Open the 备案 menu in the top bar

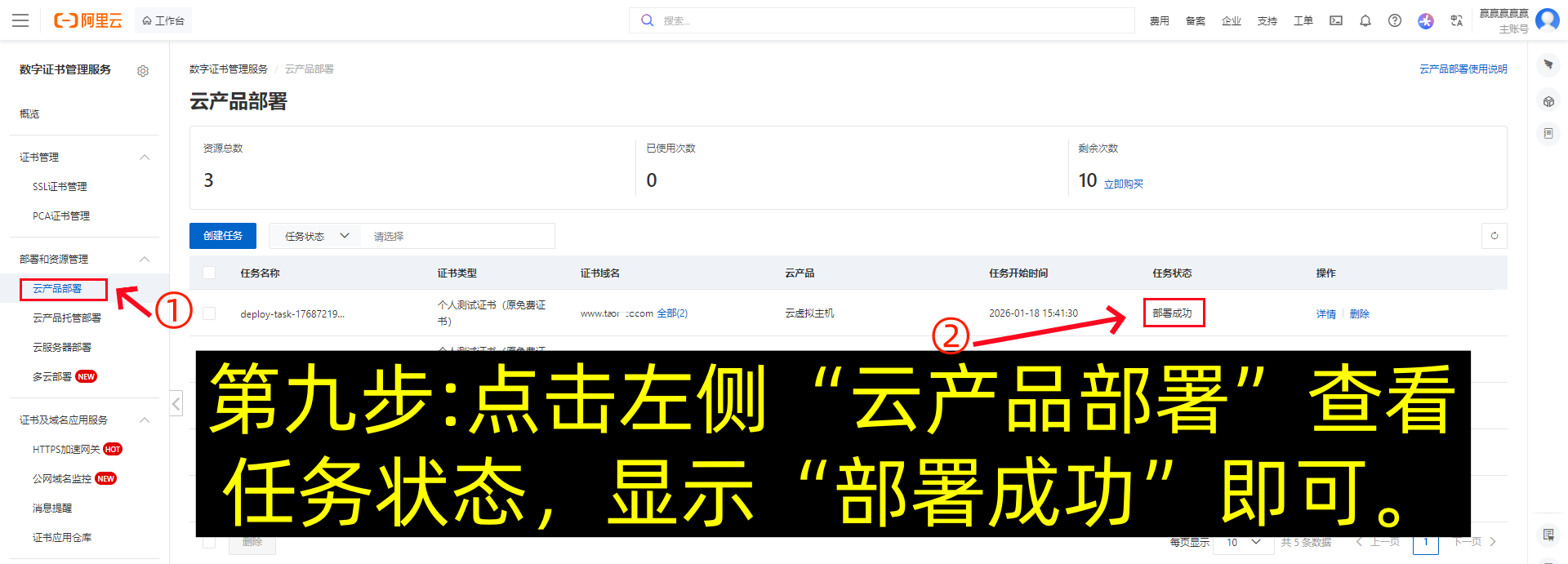(1196, 21)
